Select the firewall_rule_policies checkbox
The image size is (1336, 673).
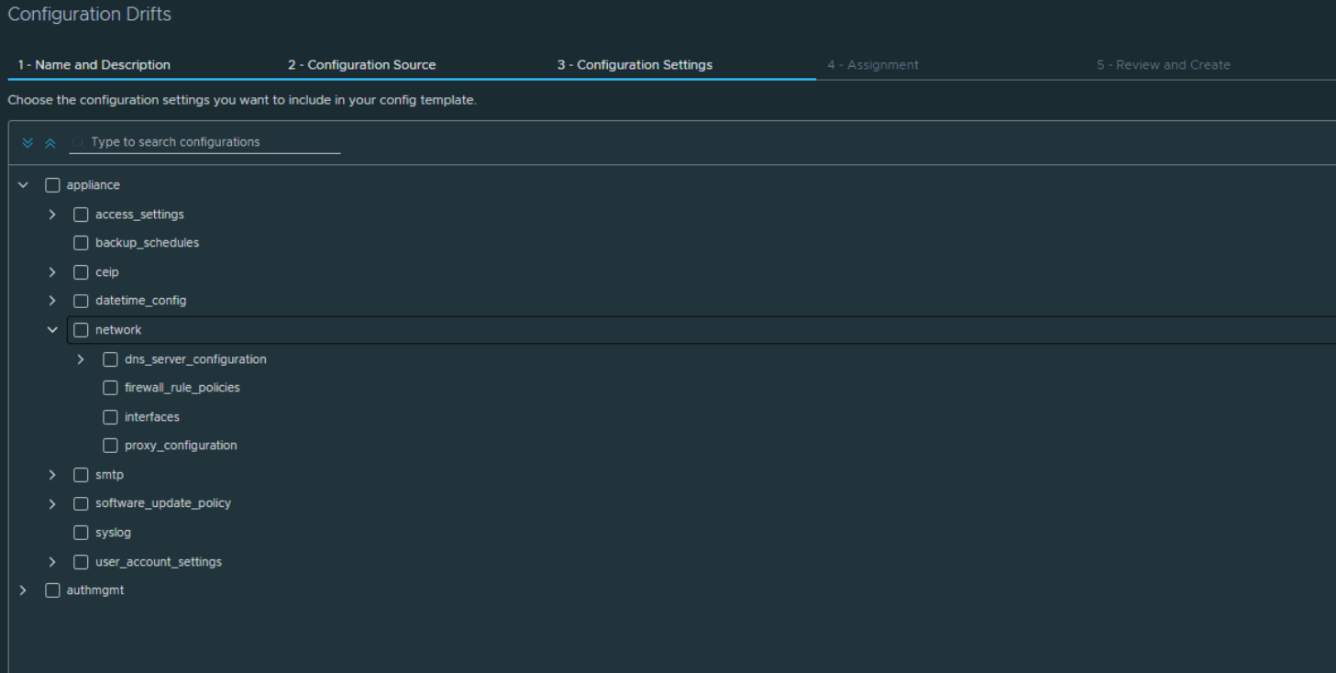pos(110,387)
